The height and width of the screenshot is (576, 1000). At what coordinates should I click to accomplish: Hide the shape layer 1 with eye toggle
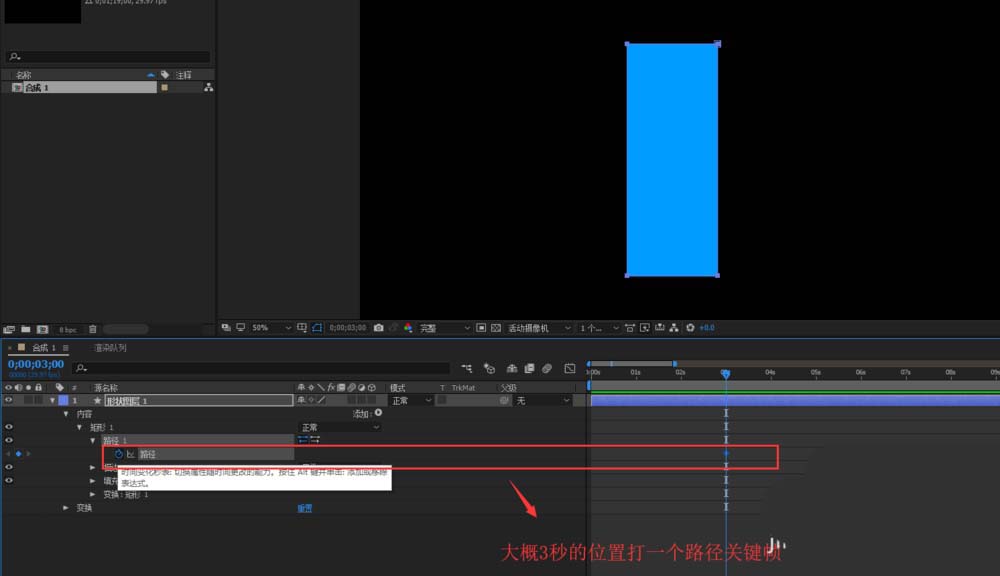(x=8, y=401)
